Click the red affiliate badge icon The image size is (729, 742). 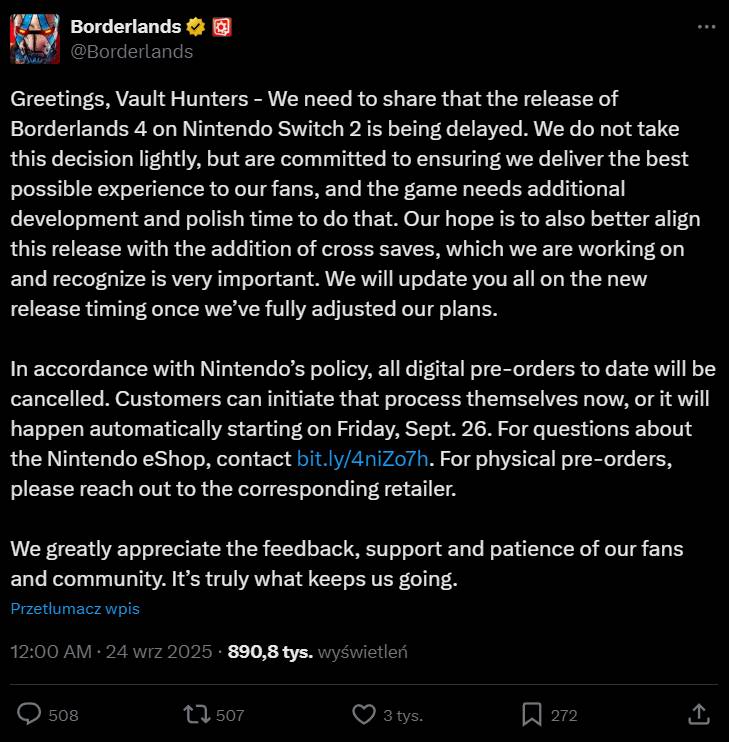(222, 27)
